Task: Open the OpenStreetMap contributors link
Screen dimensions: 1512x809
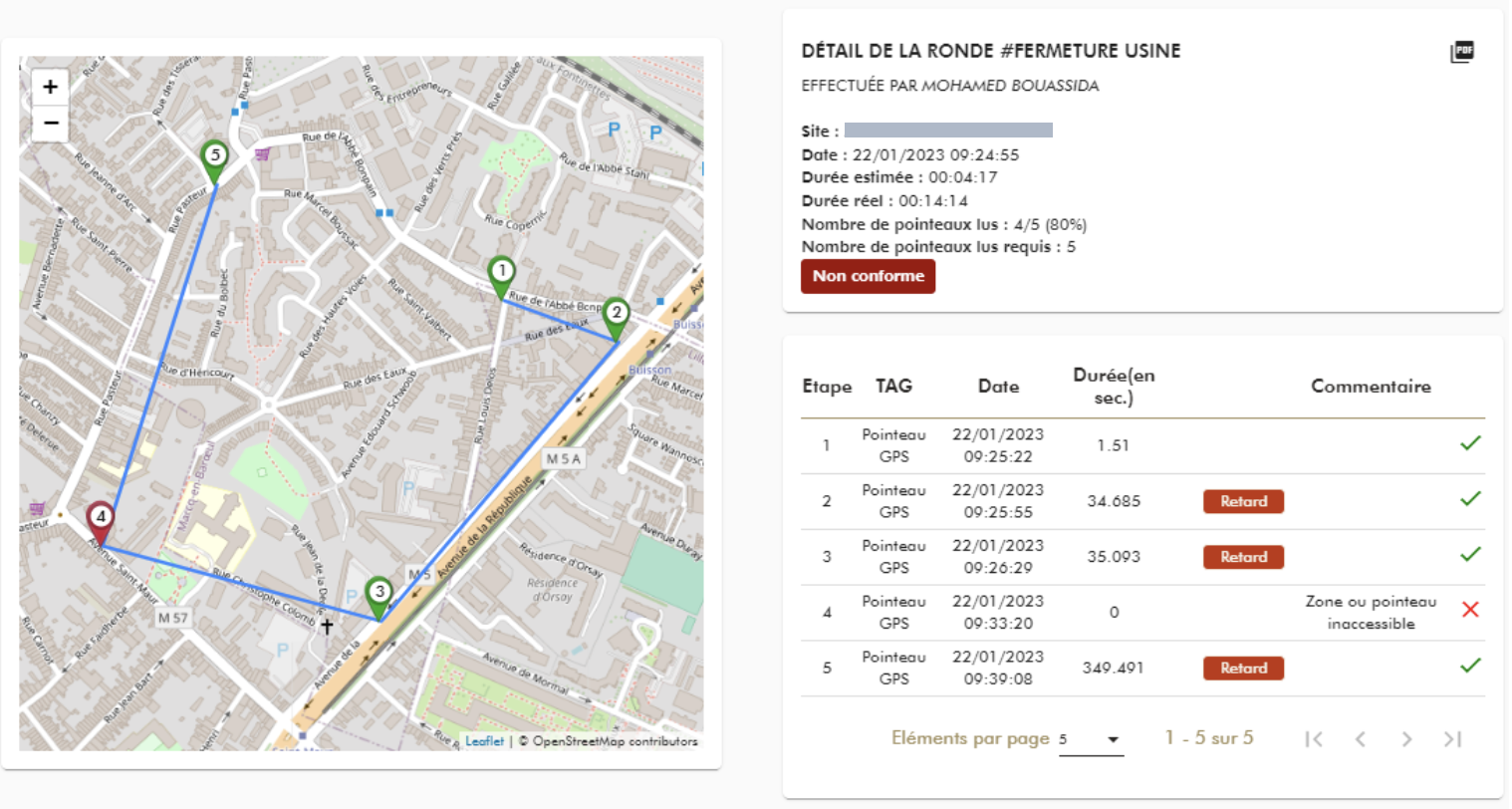Action: point(617,741)
